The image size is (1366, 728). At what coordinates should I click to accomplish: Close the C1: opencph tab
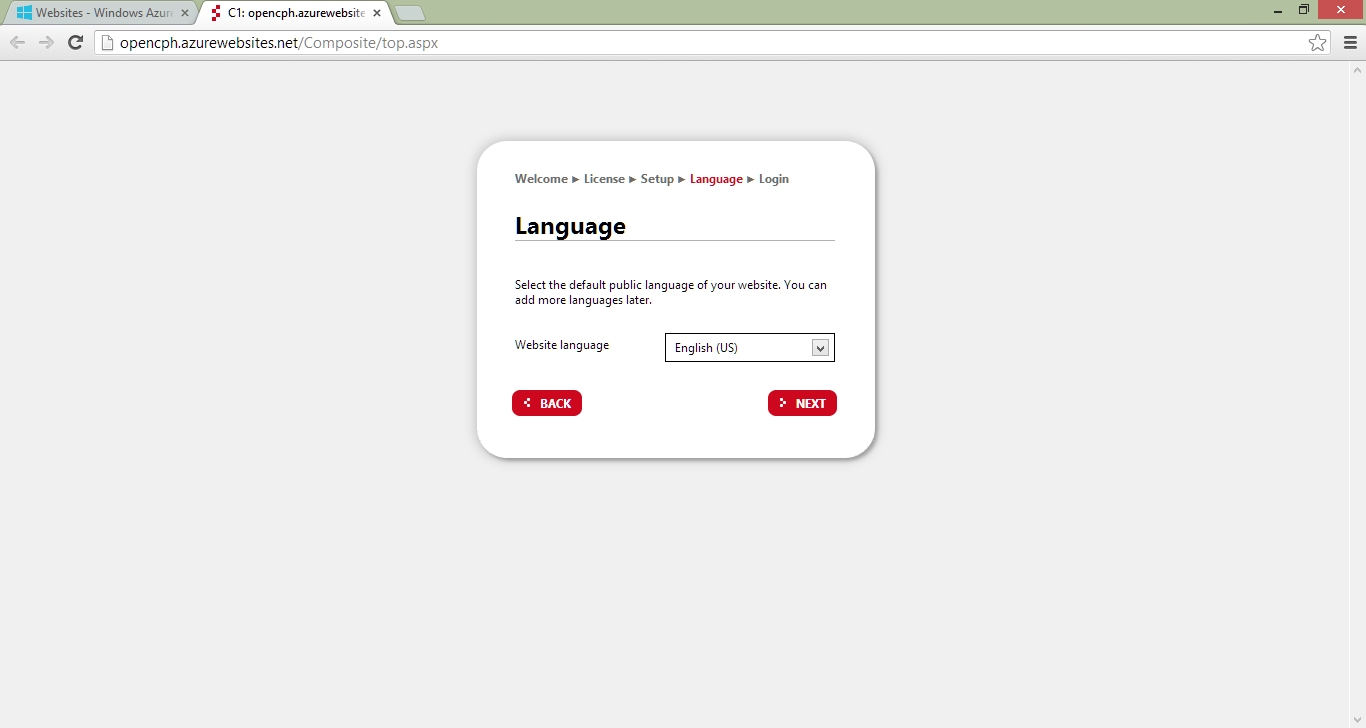click(x=377, y=13)
